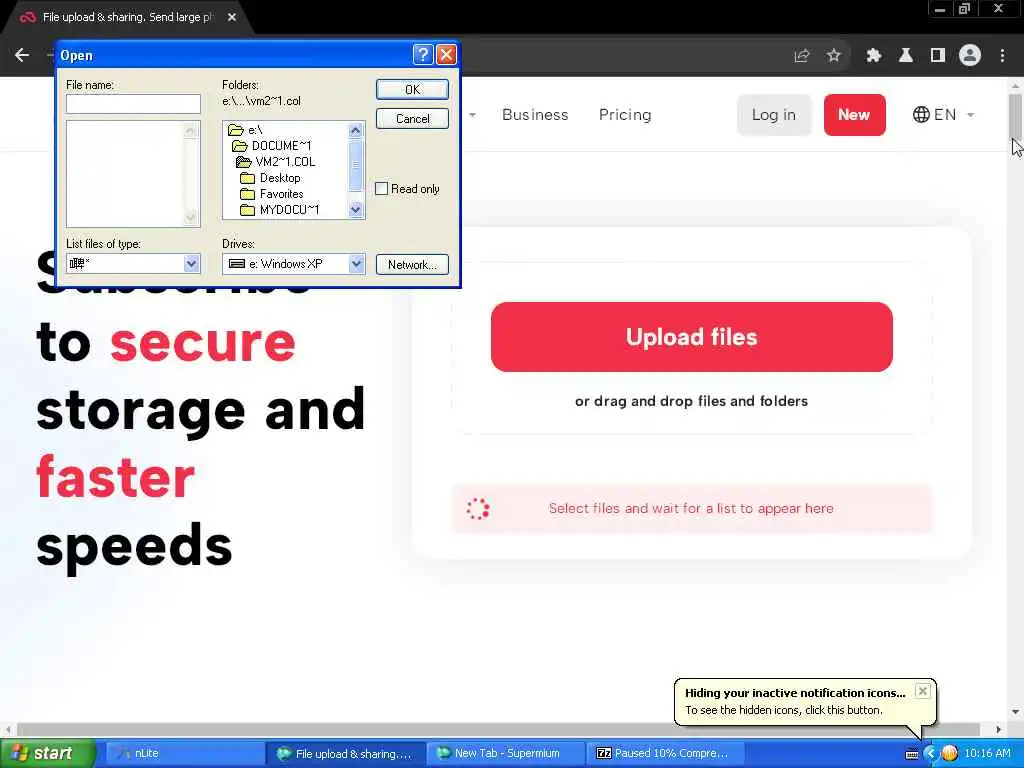Click Cancel in the Open dialog
Viewport: 1024px width, 768px height.
[412, 119]
